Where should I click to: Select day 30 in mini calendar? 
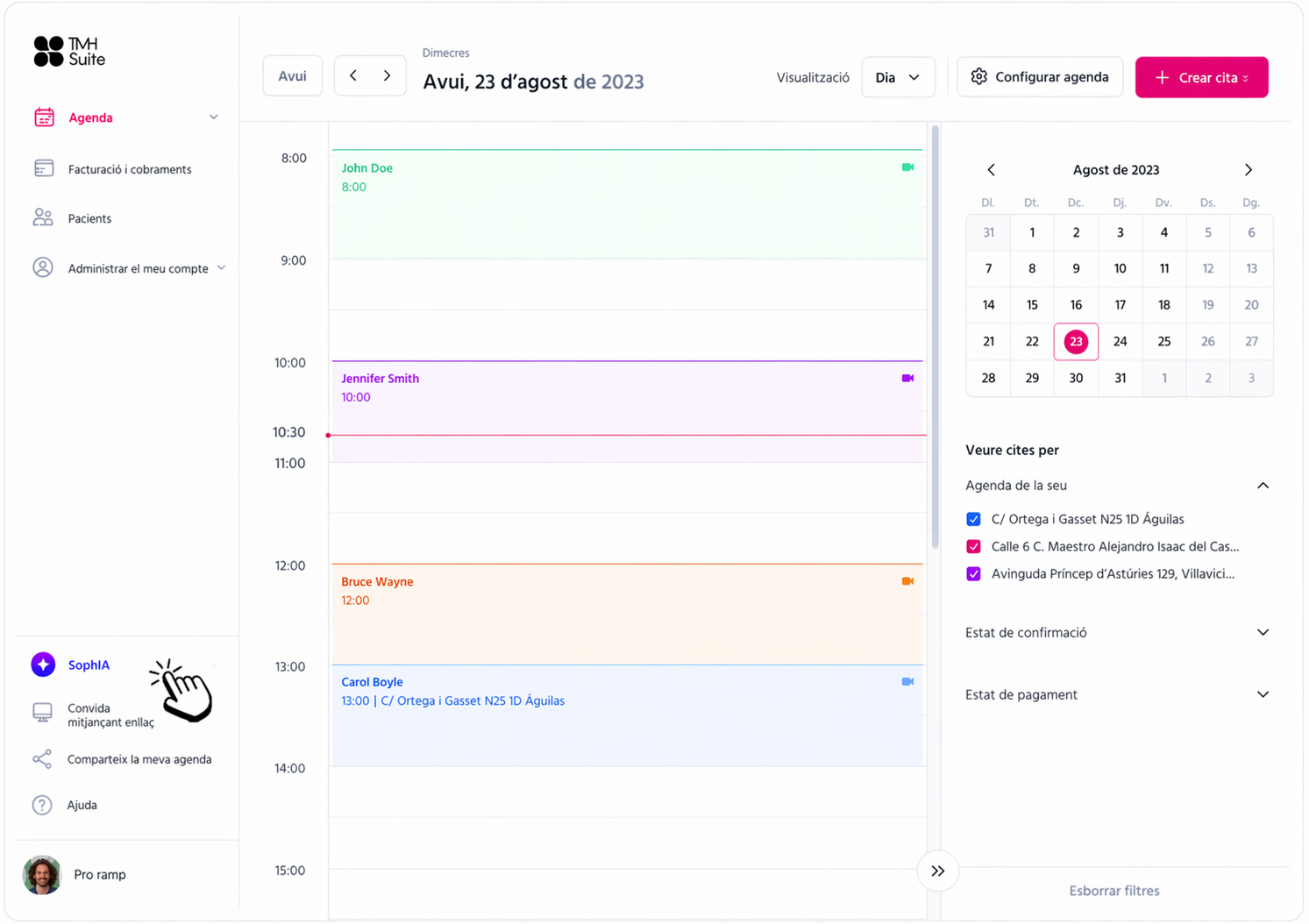[1076, 378]
